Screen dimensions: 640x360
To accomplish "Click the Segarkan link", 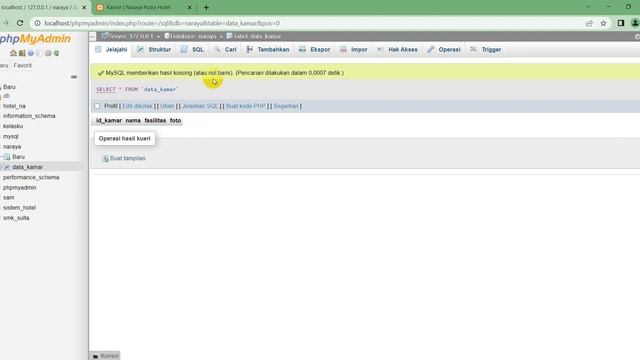I will [x=286, y=106].
